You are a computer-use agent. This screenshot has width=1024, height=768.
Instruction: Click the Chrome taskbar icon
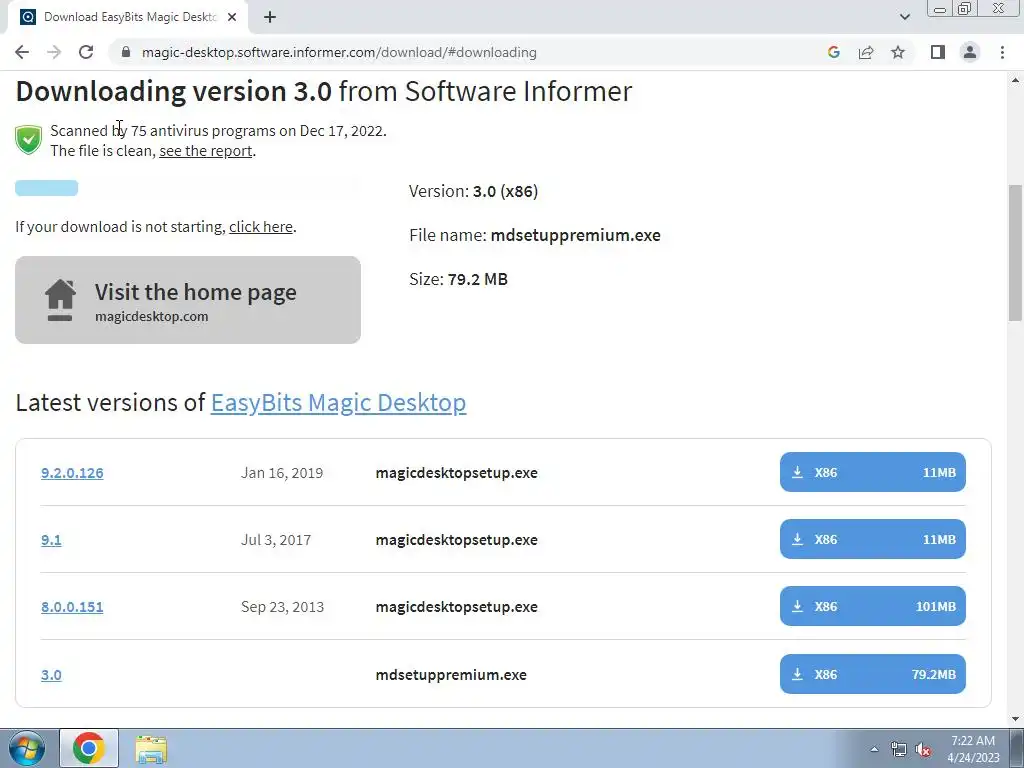point(89,748)
